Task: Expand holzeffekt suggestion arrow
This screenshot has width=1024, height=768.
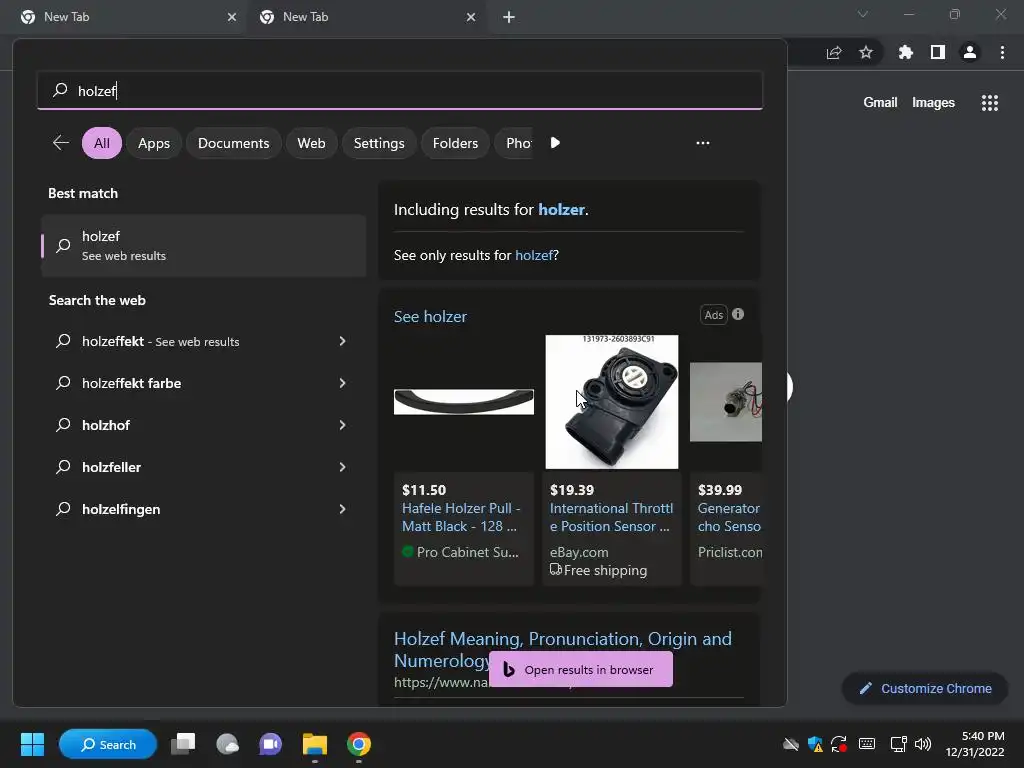Action: coord(342,341)
